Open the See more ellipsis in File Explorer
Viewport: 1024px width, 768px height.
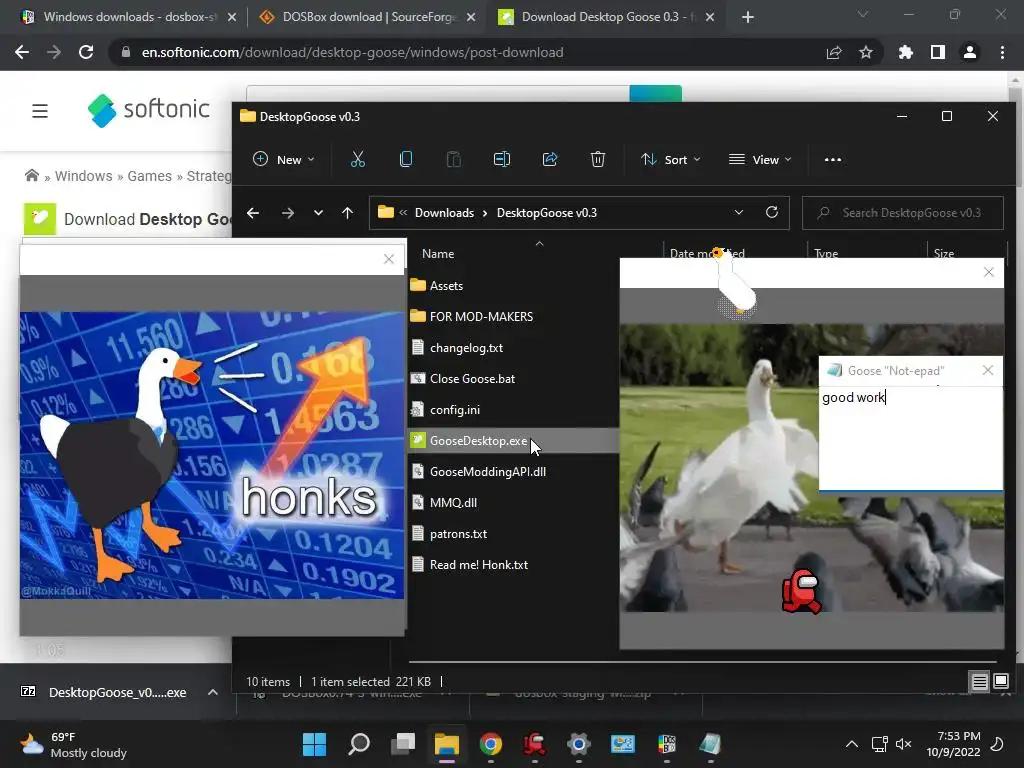pyautogui.click(x=833, y=159)
